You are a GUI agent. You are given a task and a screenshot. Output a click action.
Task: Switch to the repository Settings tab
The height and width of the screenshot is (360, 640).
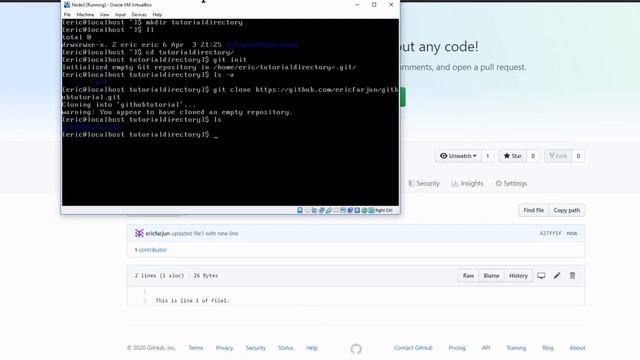[x=511, y=184]
